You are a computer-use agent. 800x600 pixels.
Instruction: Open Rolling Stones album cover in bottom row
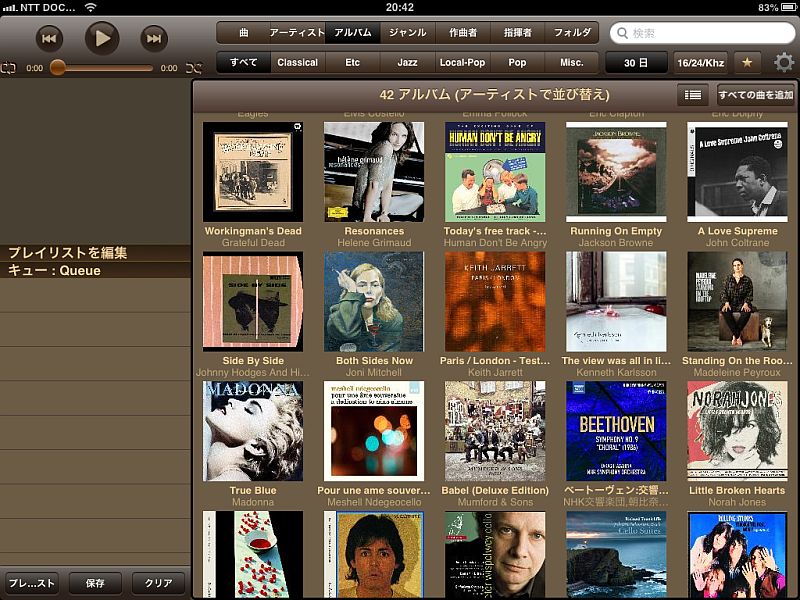tap(737, 555)
